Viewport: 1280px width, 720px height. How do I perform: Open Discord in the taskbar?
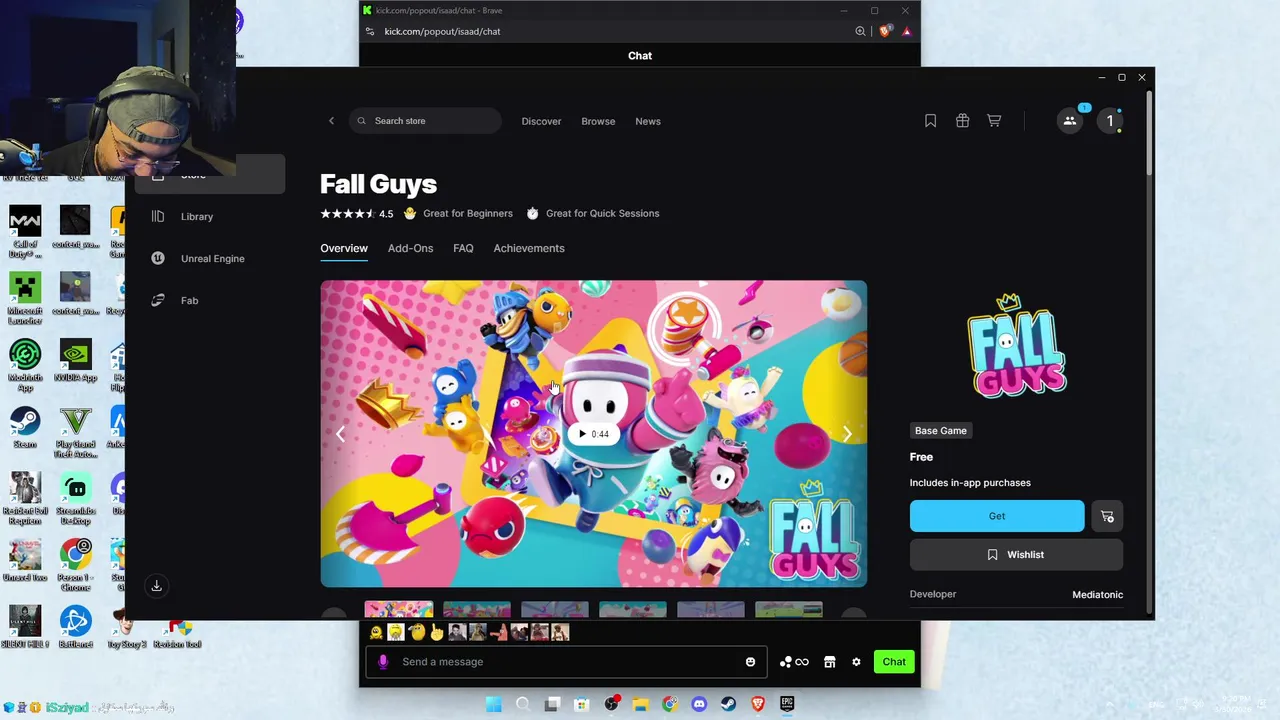(x=699, y=704)
